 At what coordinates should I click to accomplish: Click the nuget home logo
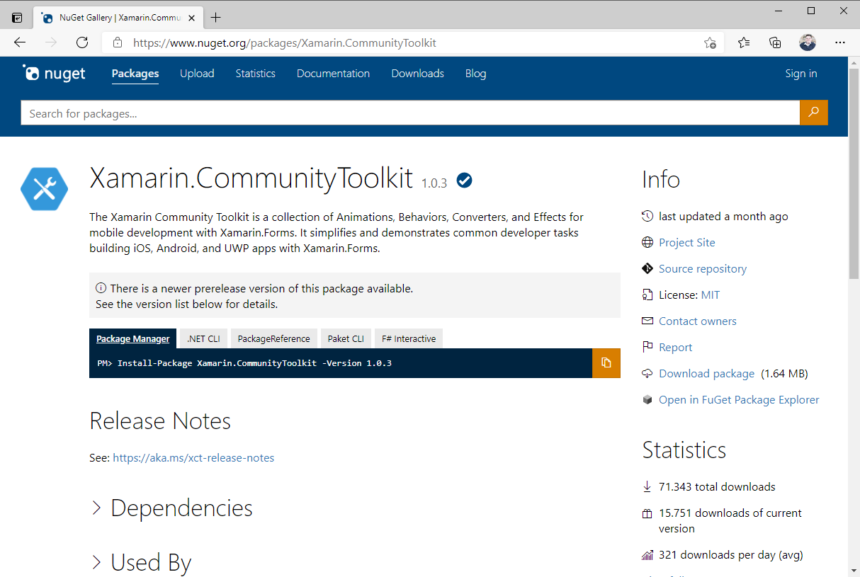tap(54, 73)
